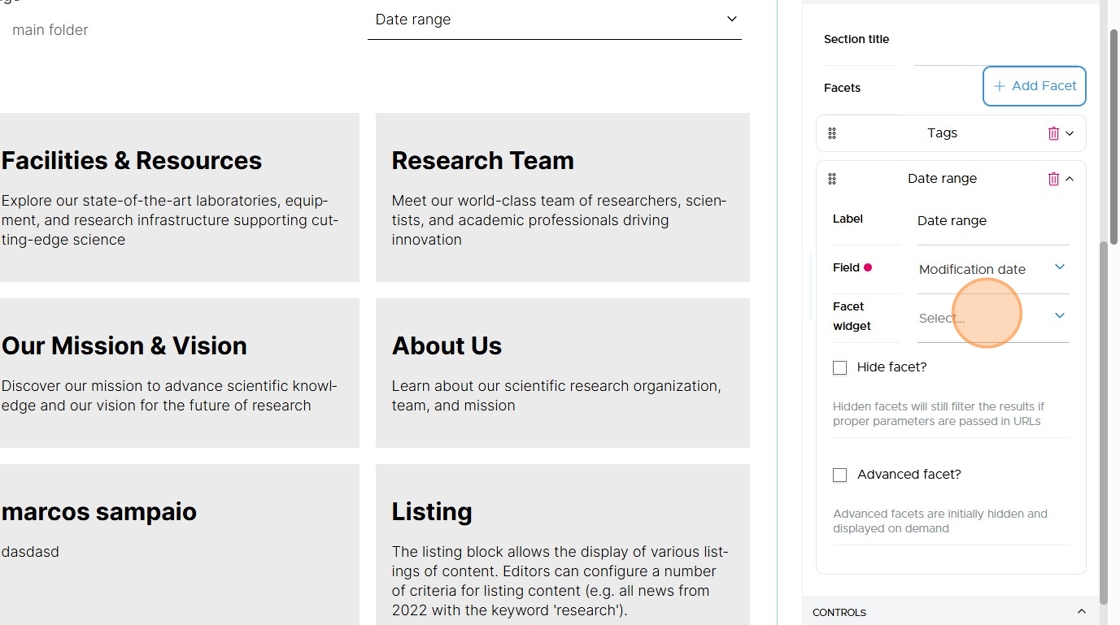Collapse the Date range facet chevron
The height and width of the screenshot is (625, 1120).
coord(1069,179)
